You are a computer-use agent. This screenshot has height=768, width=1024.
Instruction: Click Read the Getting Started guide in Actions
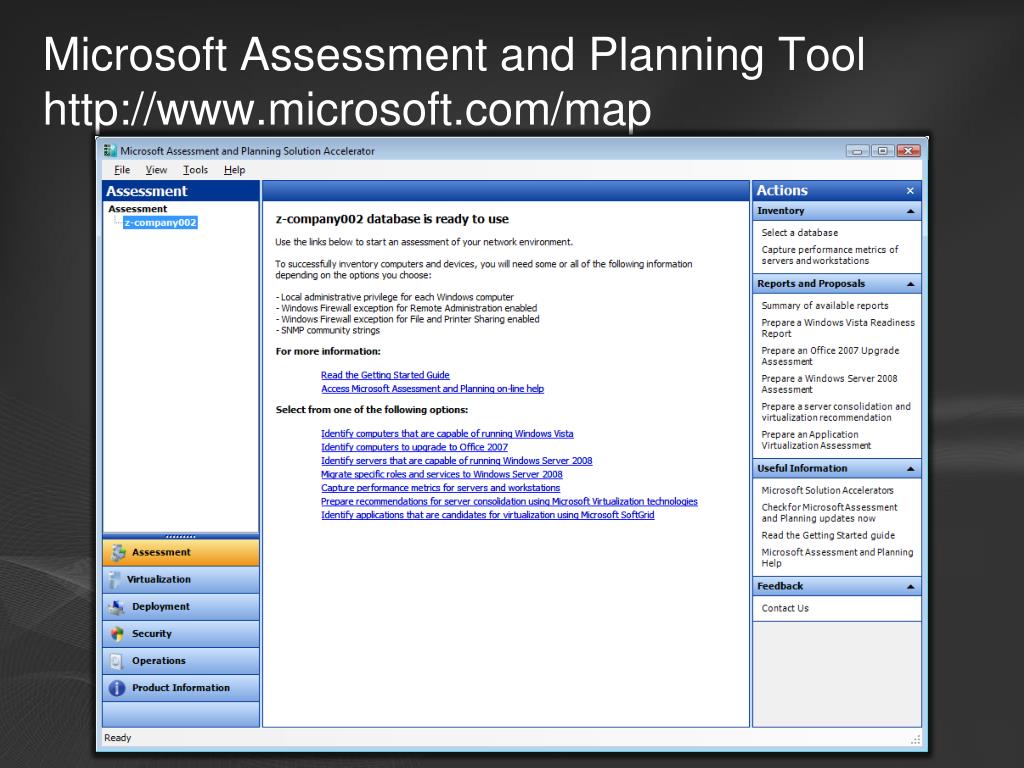pos(828,536)
